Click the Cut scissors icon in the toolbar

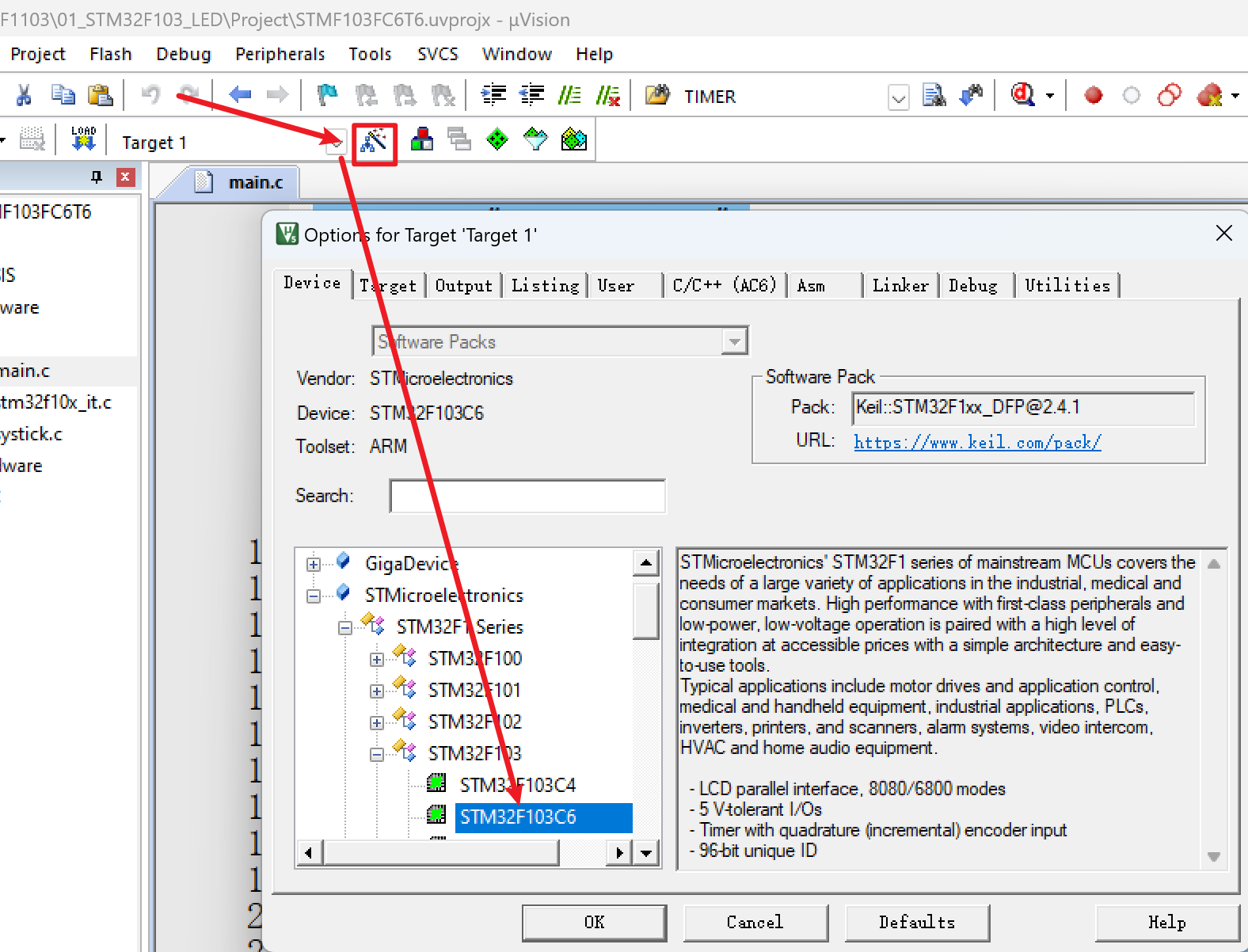point(24,96)
